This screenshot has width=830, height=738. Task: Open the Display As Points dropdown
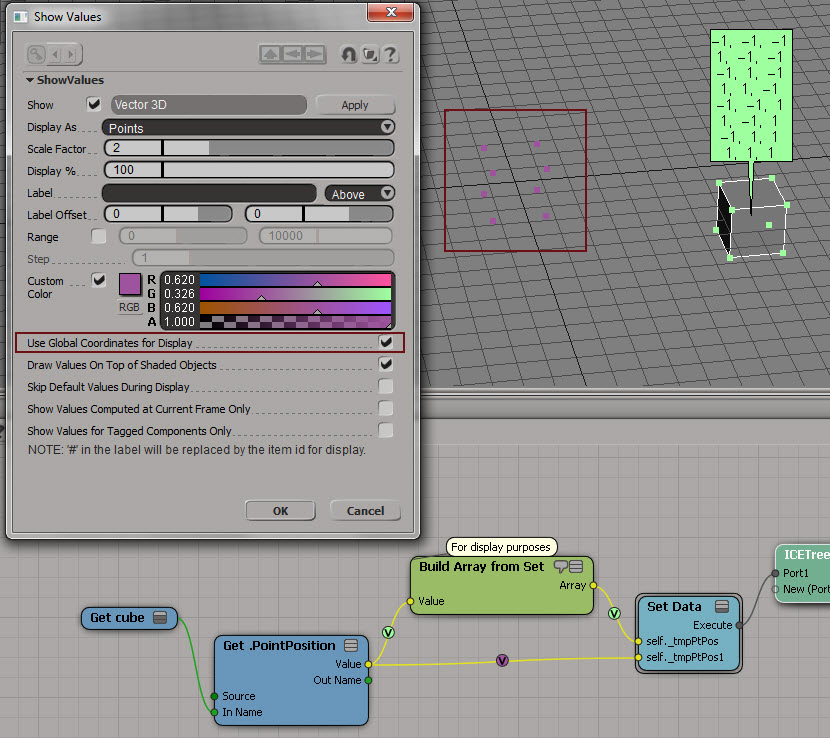(249, 128)
